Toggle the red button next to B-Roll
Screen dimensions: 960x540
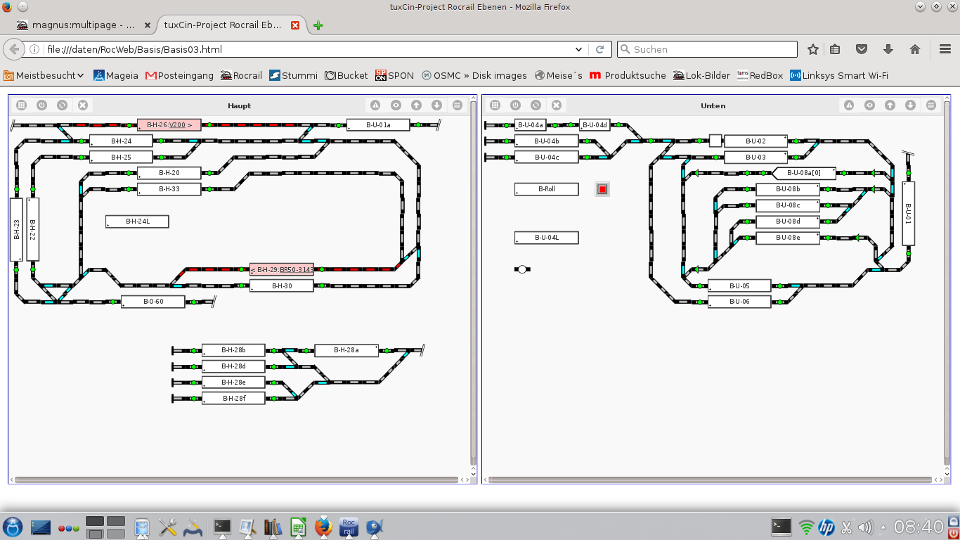coord(602,189)
